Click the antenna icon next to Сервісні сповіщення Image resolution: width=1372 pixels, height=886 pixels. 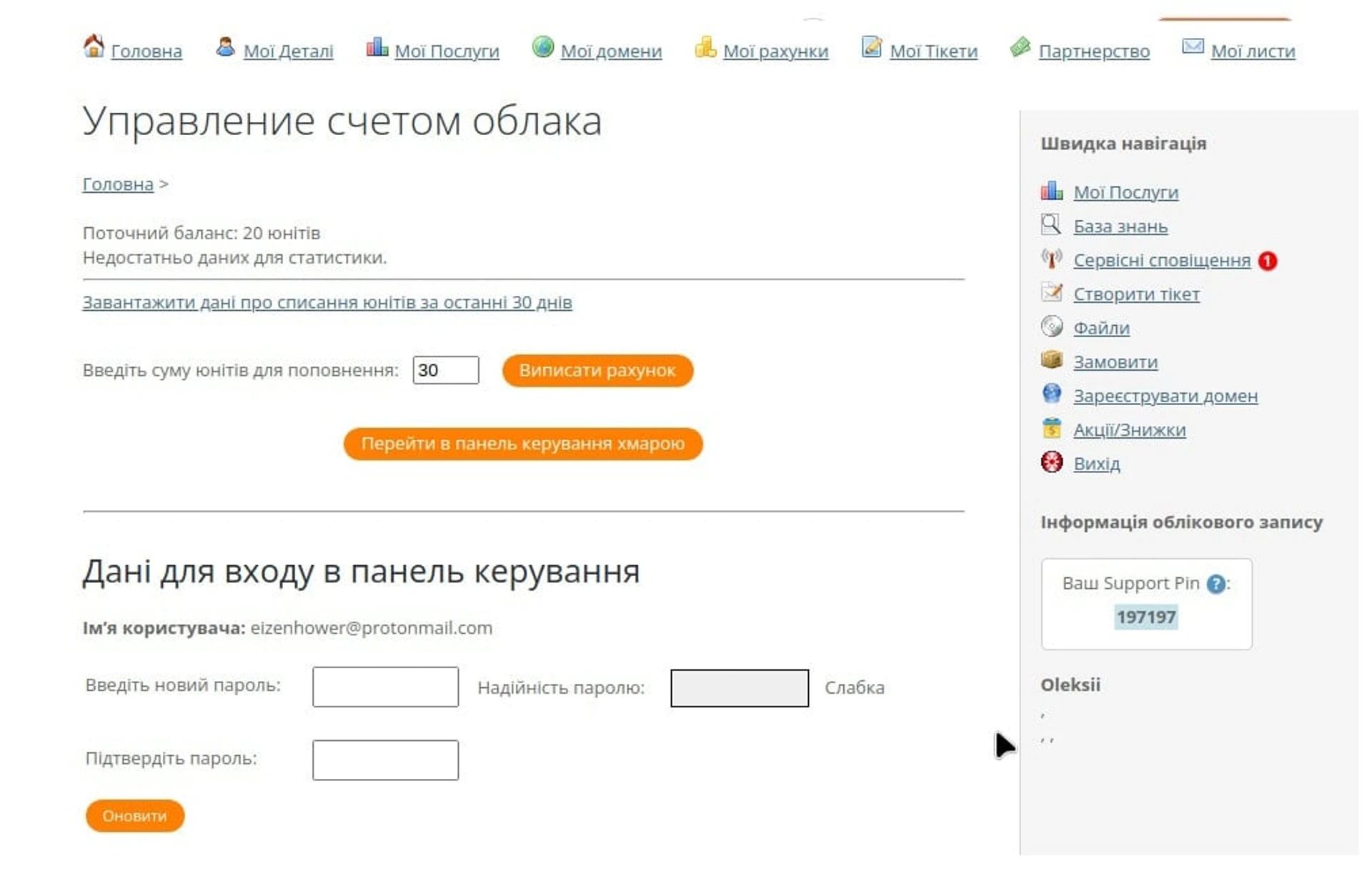1052,259
